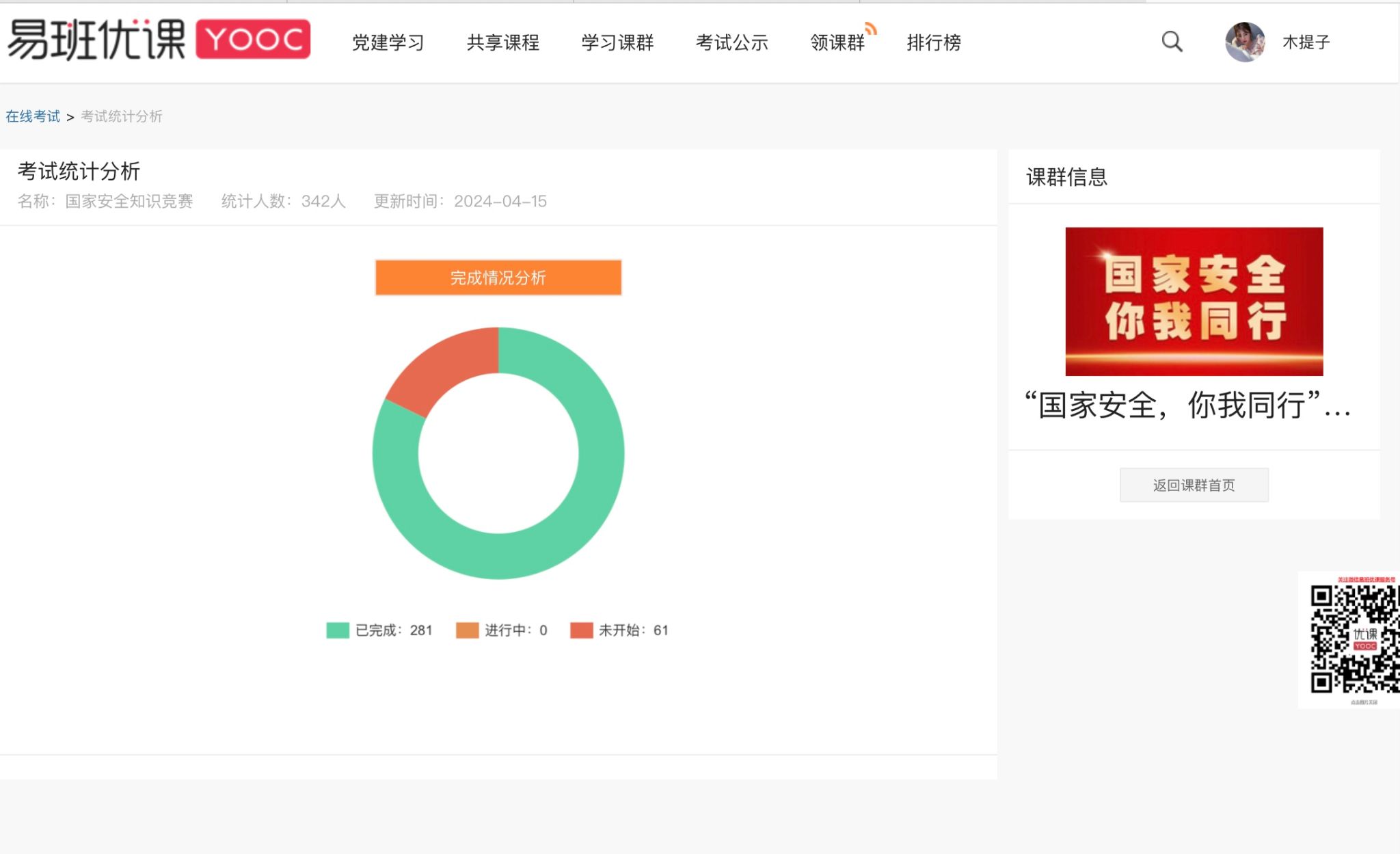Select the 完成情况分析 tab button
1400x854 pixels.
coord(498,278)
